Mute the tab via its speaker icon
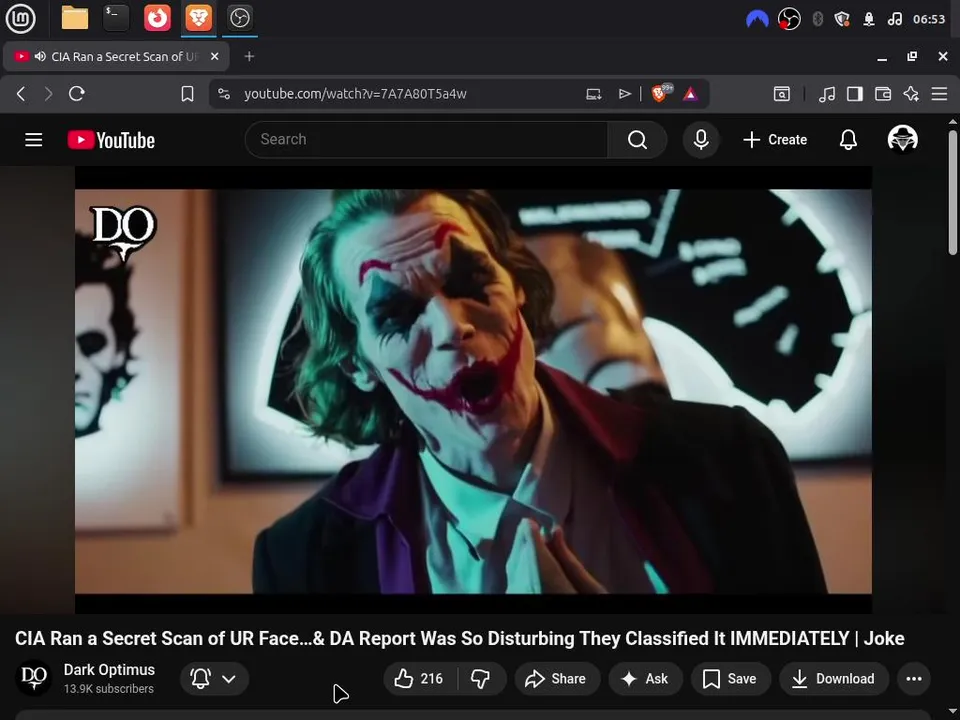 click(x=40, y=56)
